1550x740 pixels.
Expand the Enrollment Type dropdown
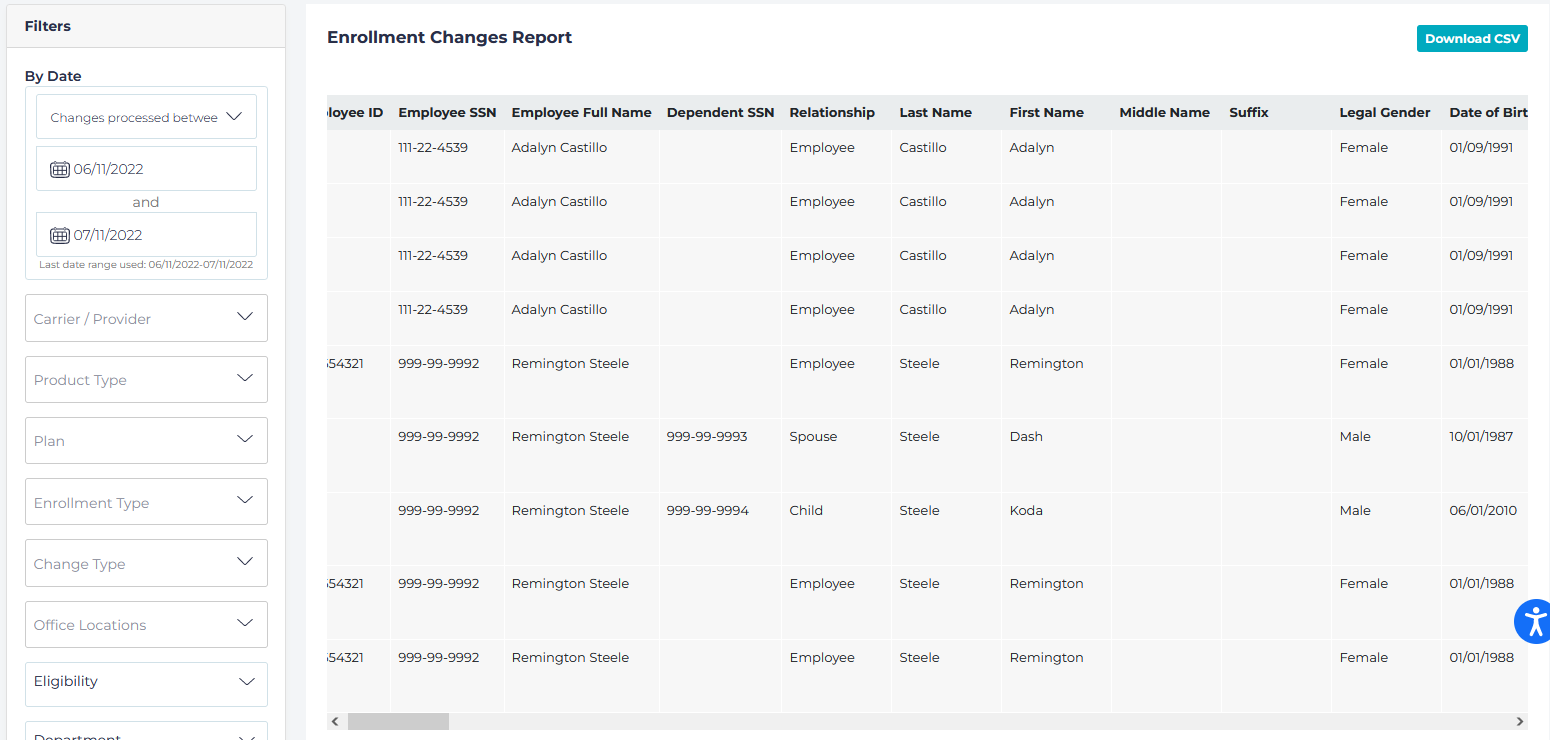click(x=146, y=502)
